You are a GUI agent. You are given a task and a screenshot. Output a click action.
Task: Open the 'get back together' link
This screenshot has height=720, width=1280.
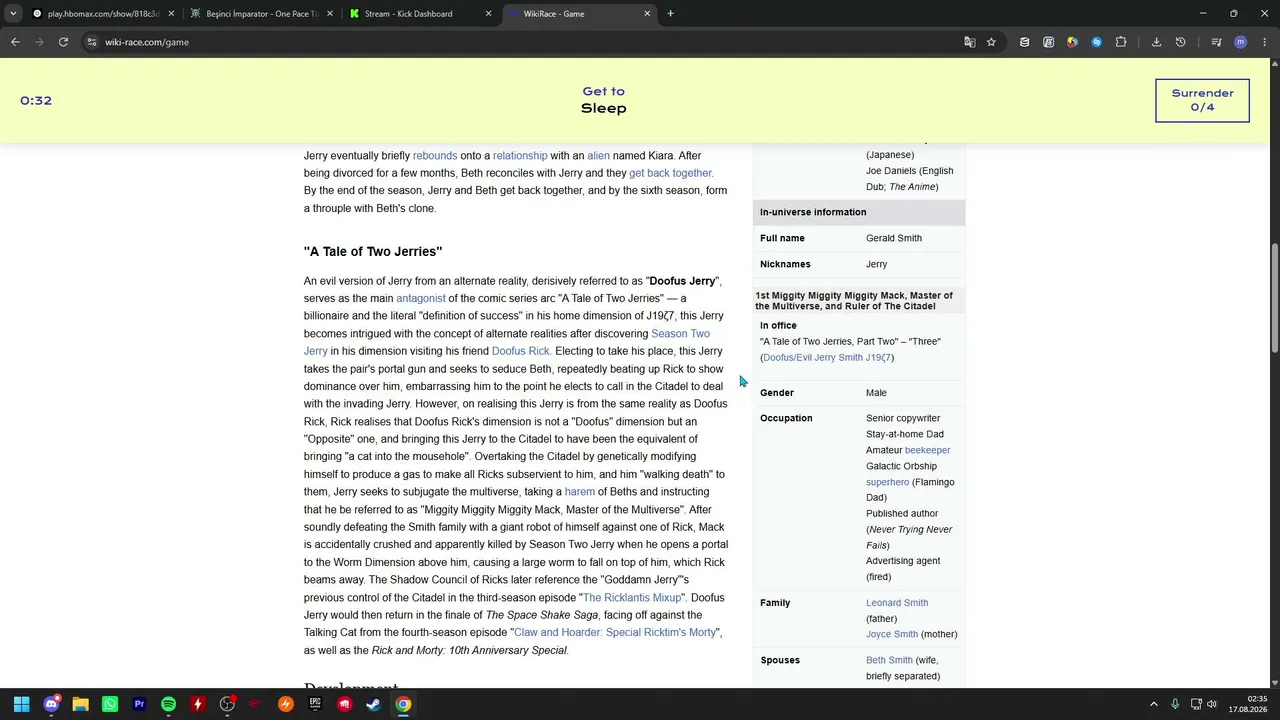pyautogui.click(x=670, y=173)
